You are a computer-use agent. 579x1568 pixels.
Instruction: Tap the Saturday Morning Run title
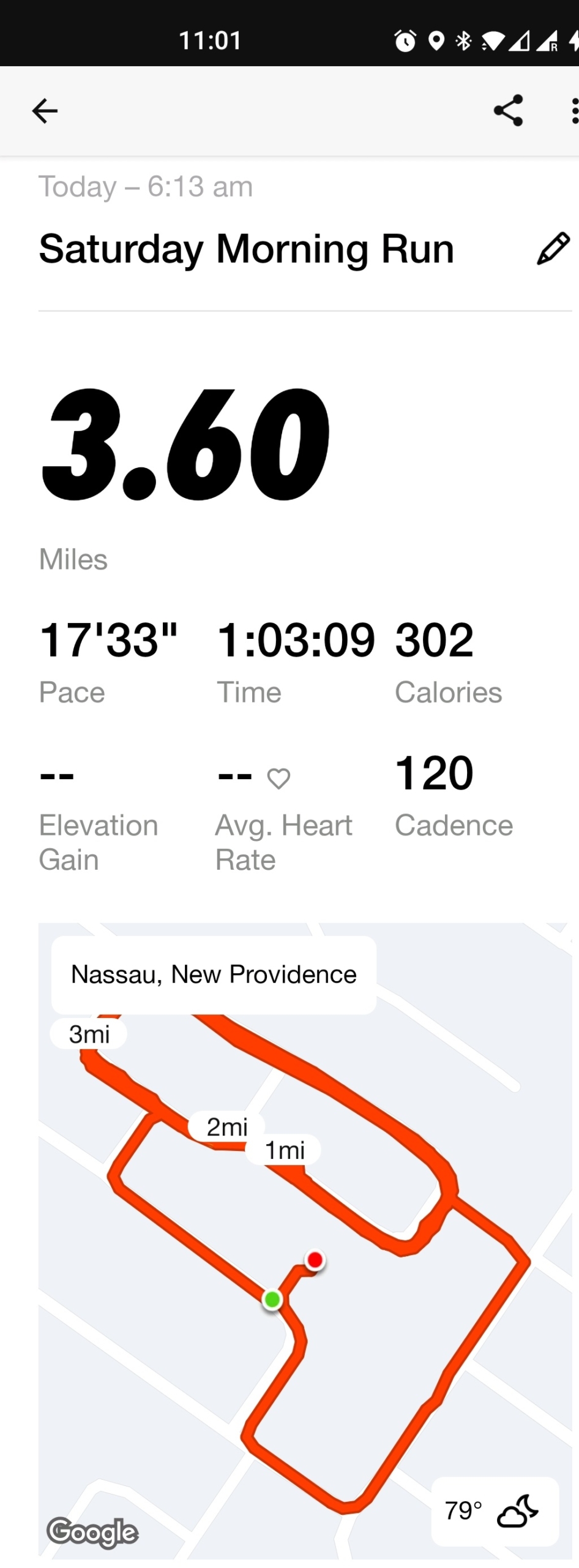pyautogui.click(x=246, y=249)
